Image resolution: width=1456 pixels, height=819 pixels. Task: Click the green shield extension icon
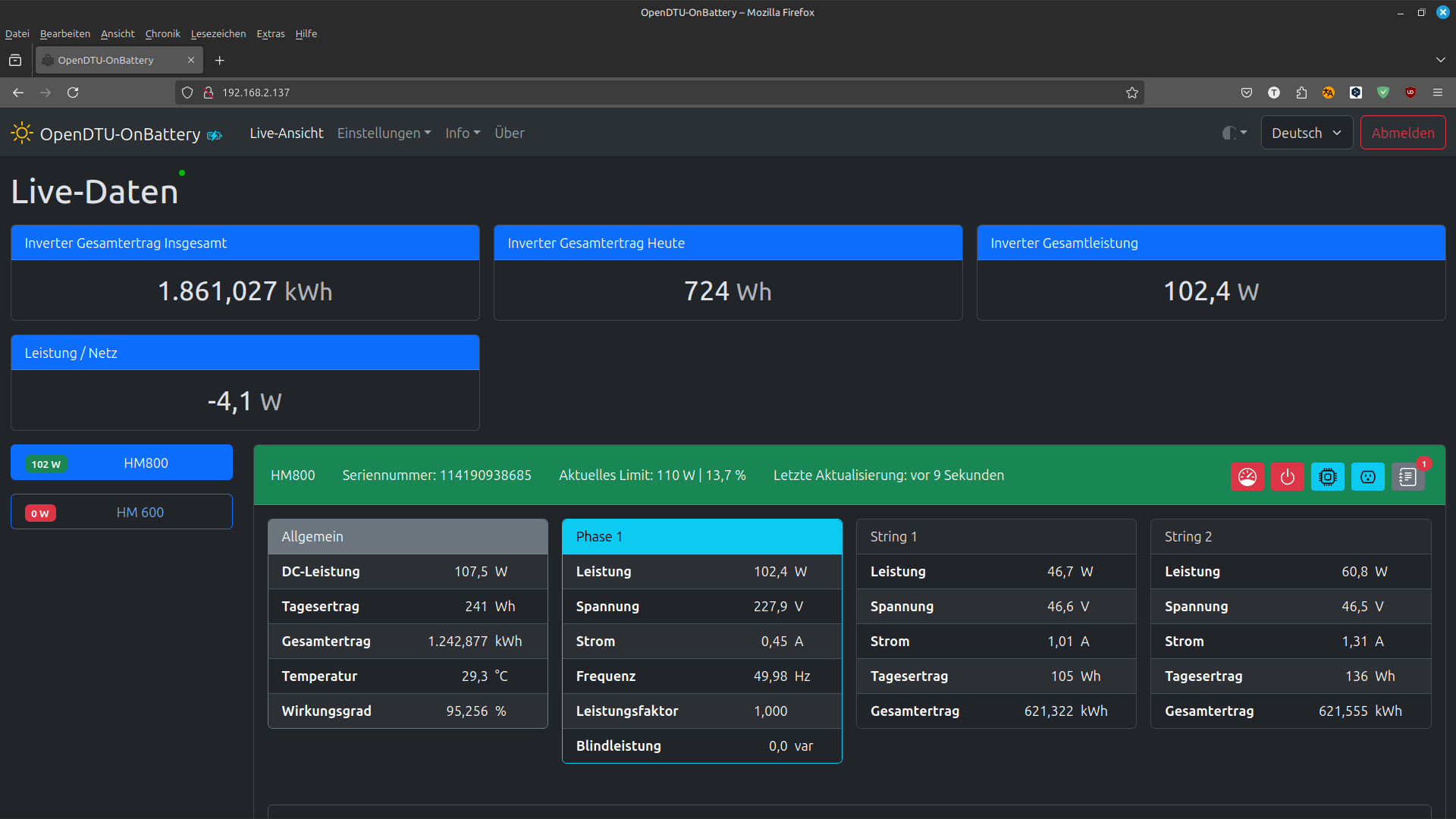tap(1383, 93)
